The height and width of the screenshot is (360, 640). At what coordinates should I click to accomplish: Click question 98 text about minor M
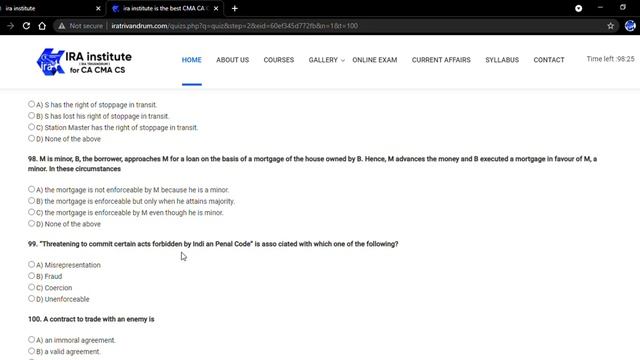312,164
